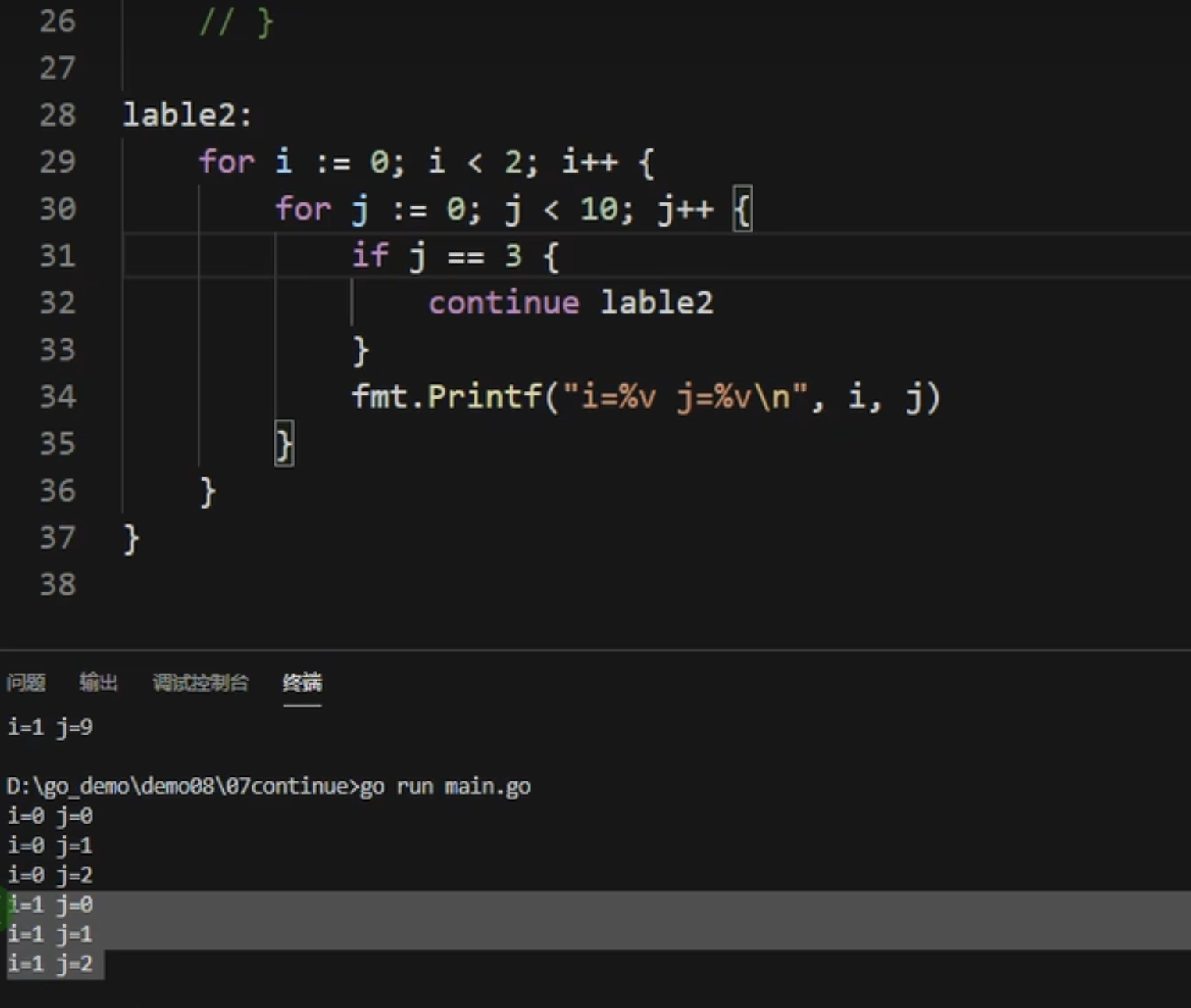This screenshot has width=1191, height=1008.
Task: Click 'i++' in the outer for loop
Action: tap(590, 163)
